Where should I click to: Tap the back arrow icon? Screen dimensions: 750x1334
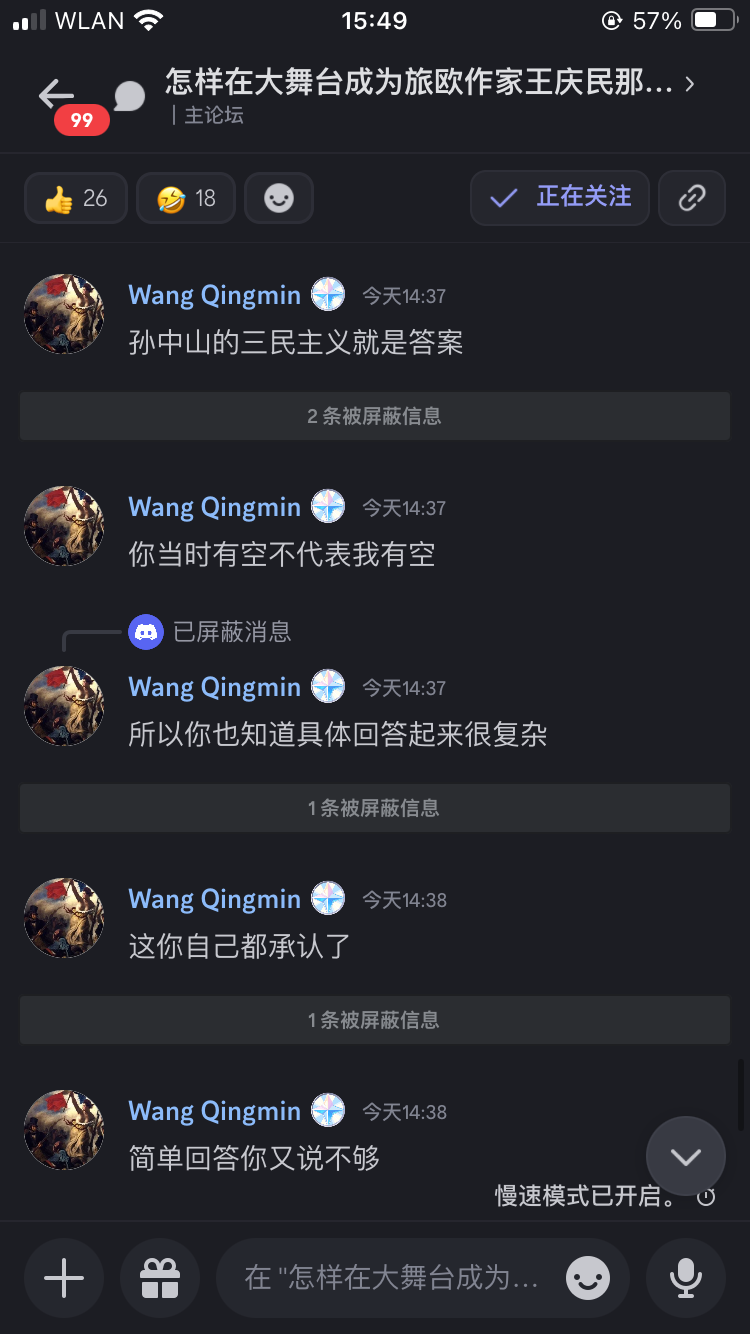(x=56, y=95)
